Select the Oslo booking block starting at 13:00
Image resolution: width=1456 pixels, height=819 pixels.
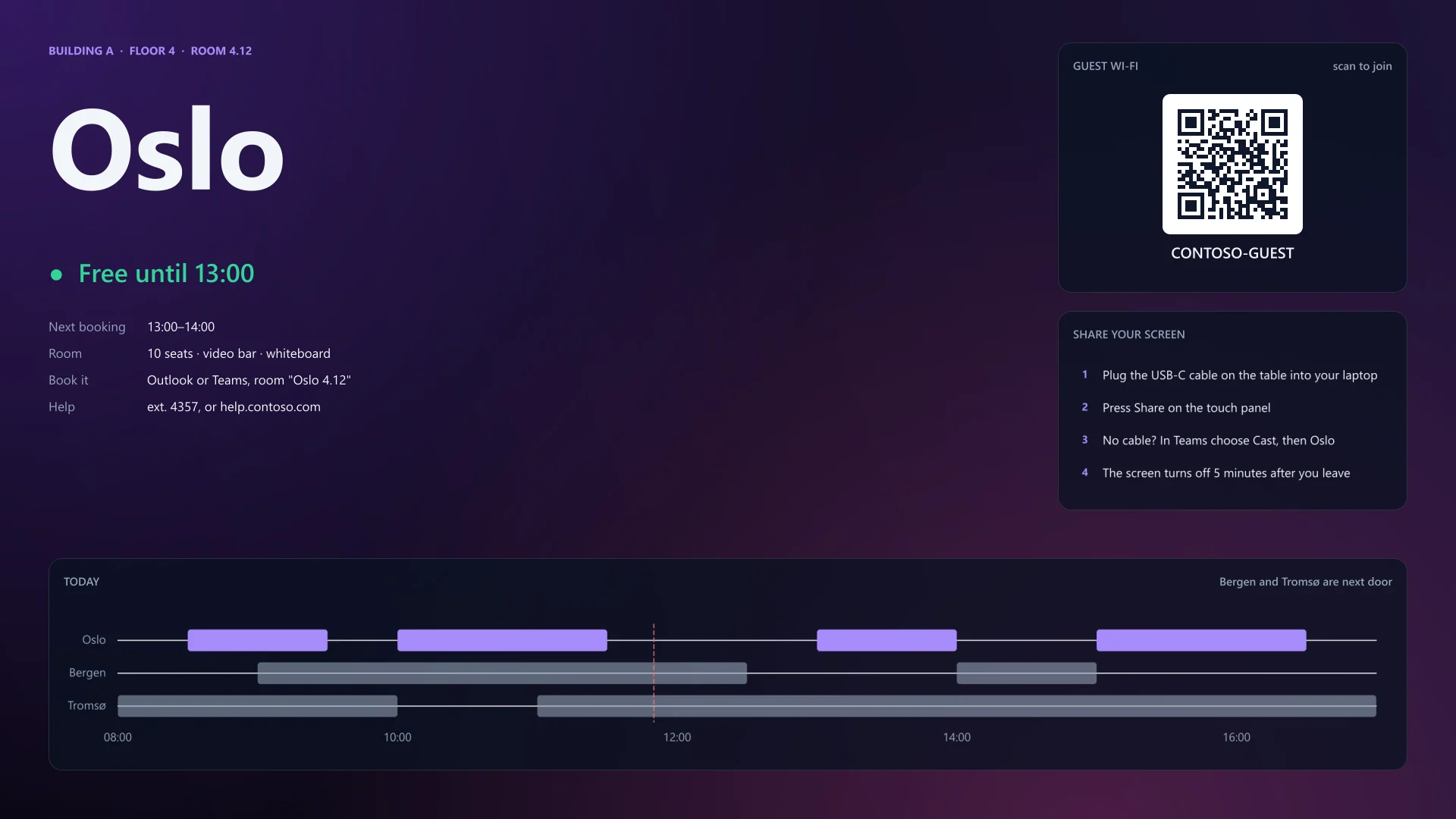tap(886, 640)
